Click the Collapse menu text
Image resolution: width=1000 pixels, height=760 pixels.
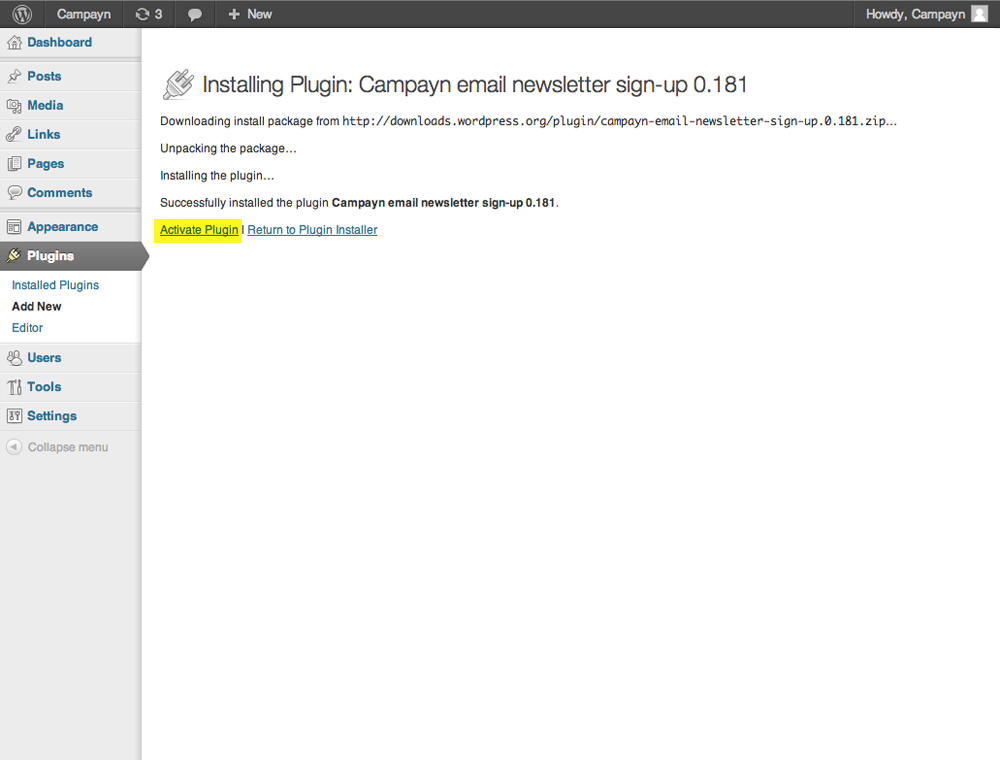click(x=68, y=447)
